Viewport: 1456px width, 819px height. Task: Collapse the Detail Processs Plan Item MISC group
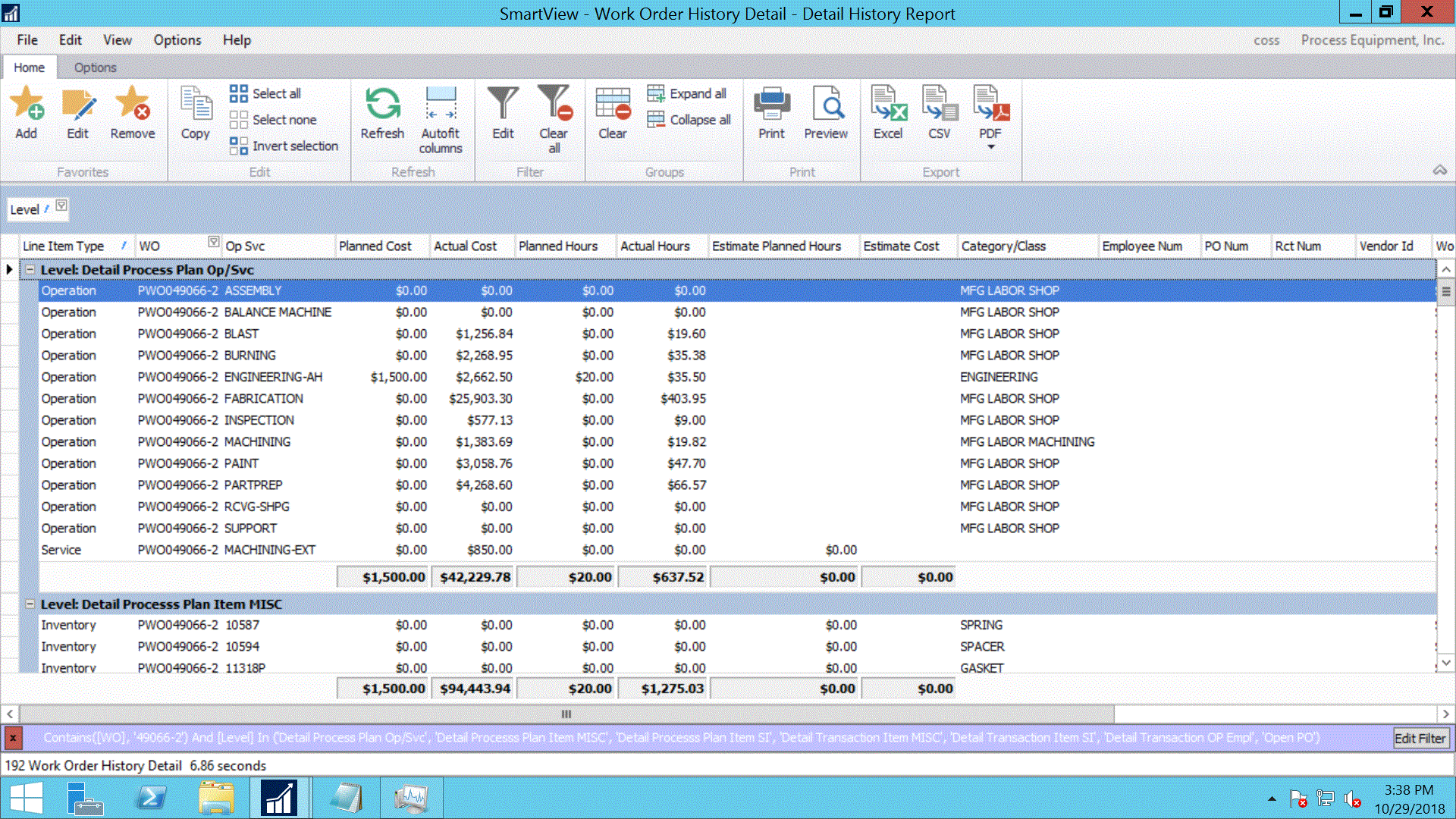tap(30, 604)
